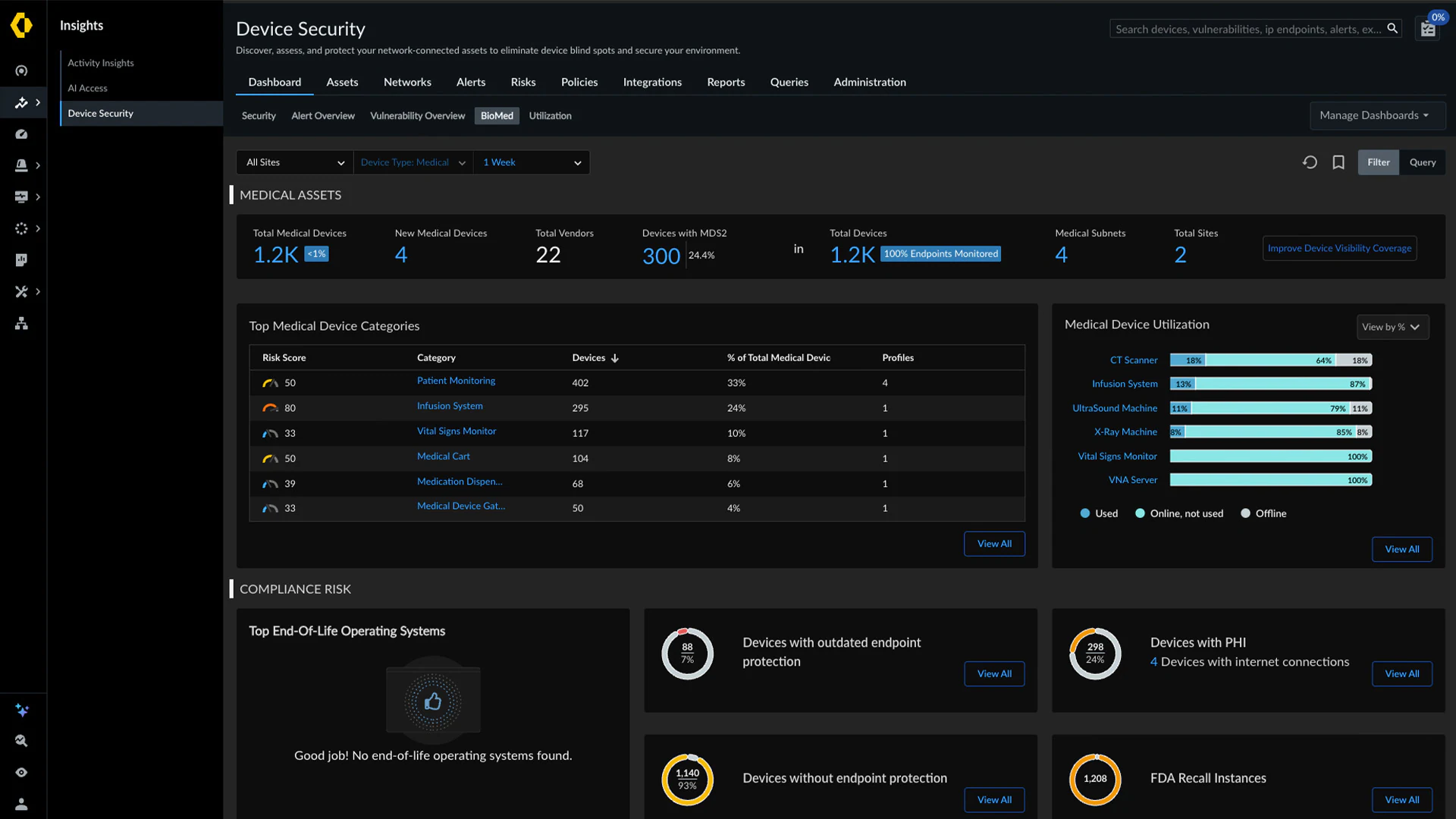Switch to the Networks tab
Viewport: 1456px width, 819px height.
pyautogui.click(x=407, y=82)
